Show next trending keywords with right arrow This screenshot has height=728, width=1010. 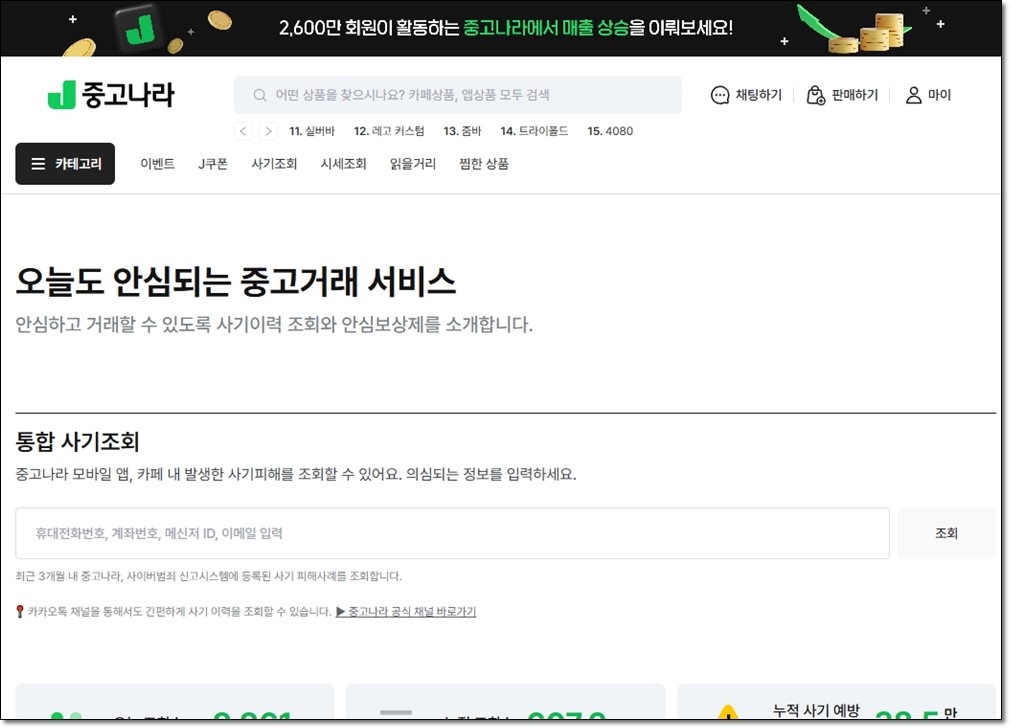click(268, 131)
